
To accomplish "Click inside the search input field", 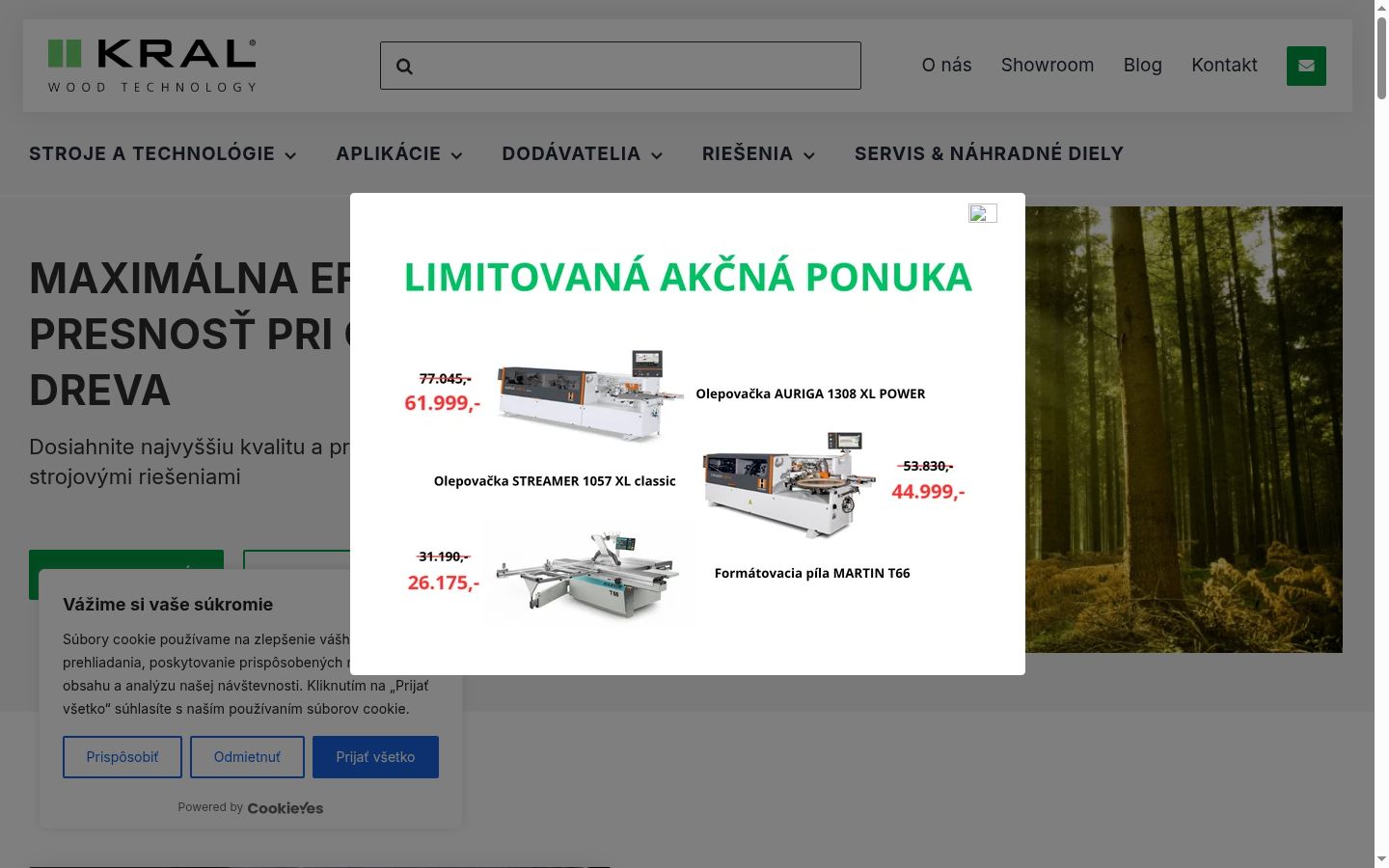I will [x=620, y=66].
